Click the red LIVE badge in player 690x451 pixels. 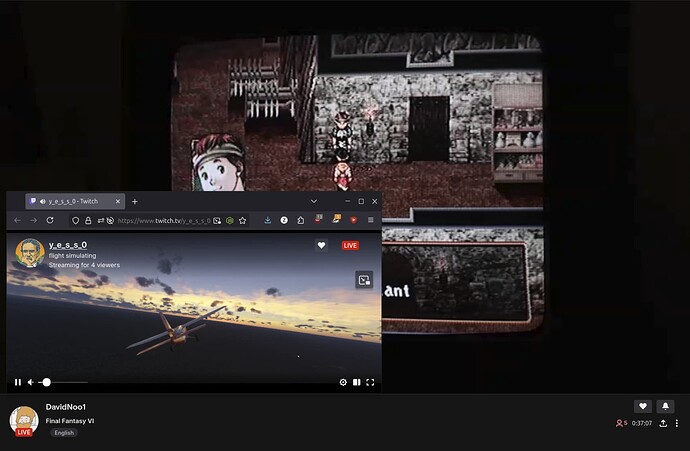(350, 246)
